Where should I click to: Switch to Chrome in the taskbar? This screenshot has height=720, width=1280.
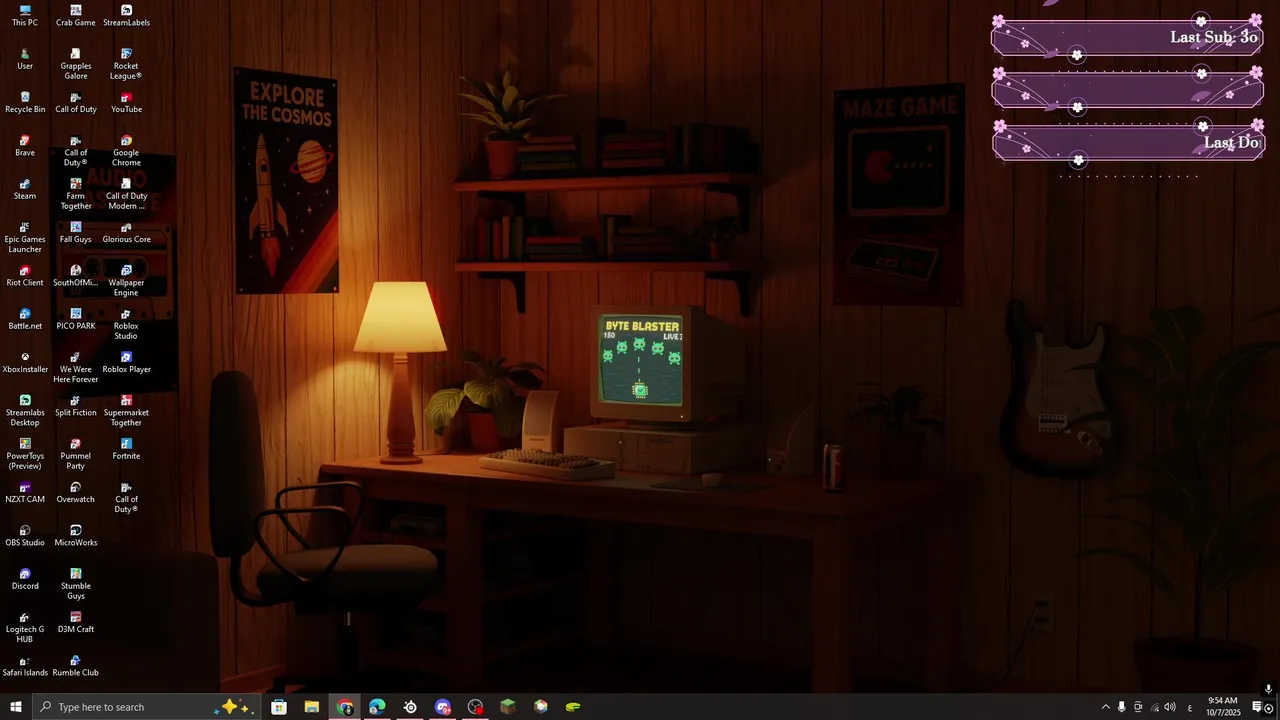click(x=345, y=707)
